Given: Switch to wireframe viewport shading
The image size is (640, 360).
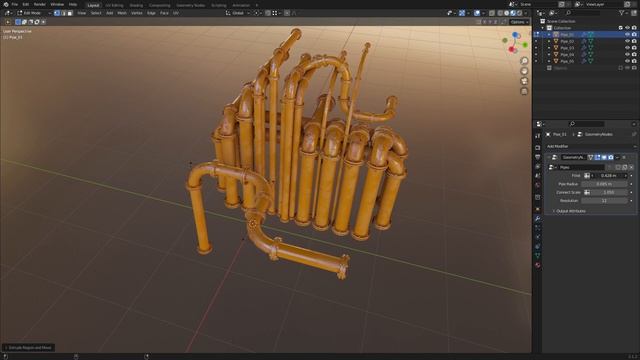Looking at the screenshot, I should click(500, 13).
